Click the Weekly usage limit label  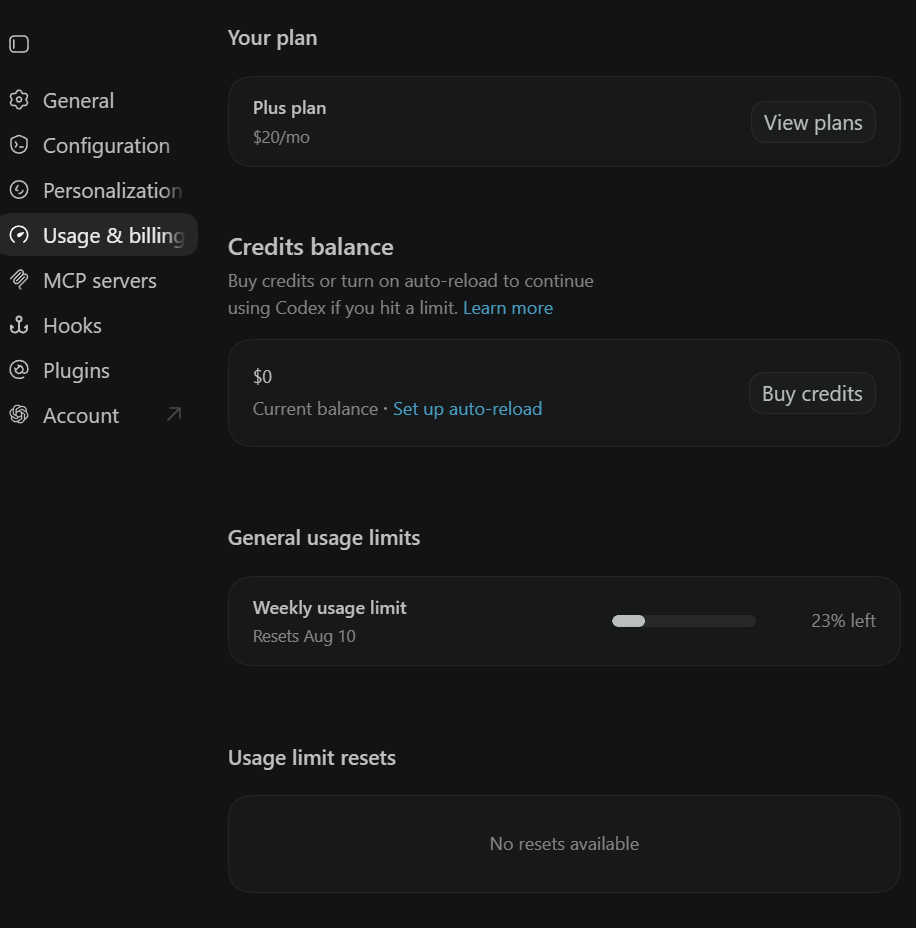(x=330, y=608)
